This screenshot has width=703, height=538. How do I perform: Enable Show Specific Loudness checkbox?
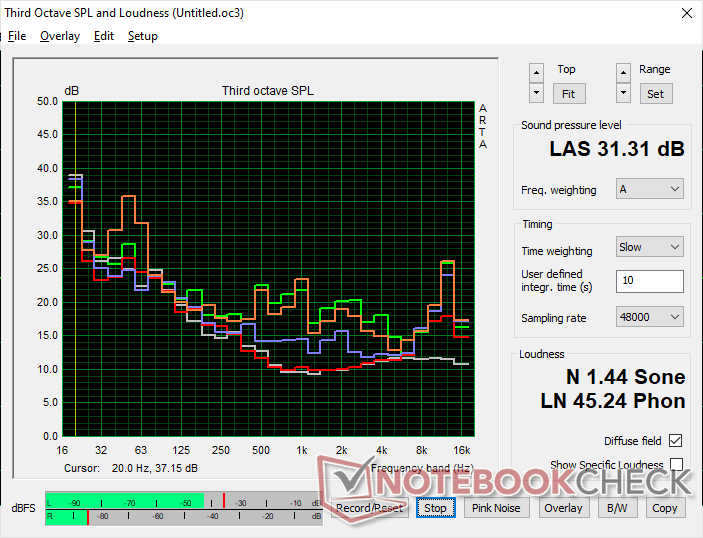tap(676, 464)
